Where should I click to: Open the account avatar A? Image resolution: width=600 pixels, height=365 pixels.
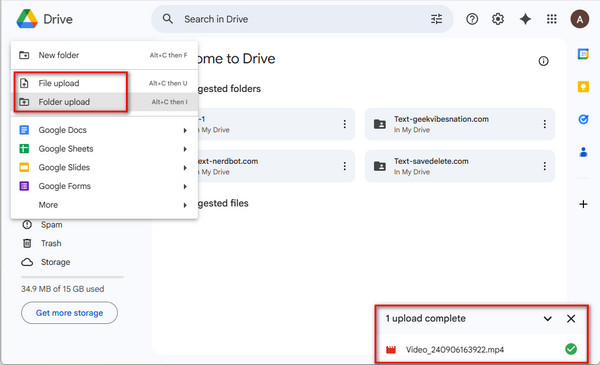coord(580,19)
